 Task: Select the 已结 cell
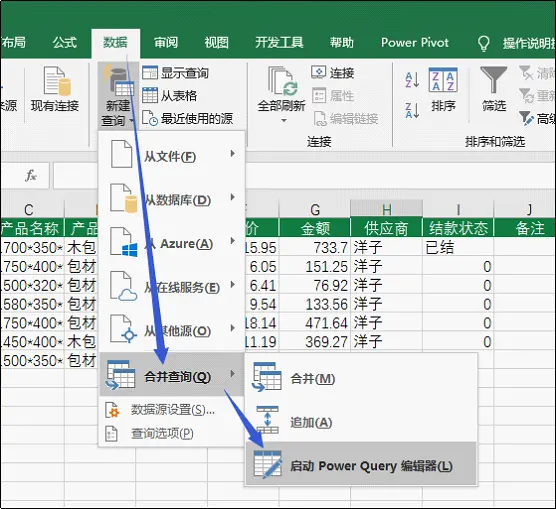click(458, 247)
